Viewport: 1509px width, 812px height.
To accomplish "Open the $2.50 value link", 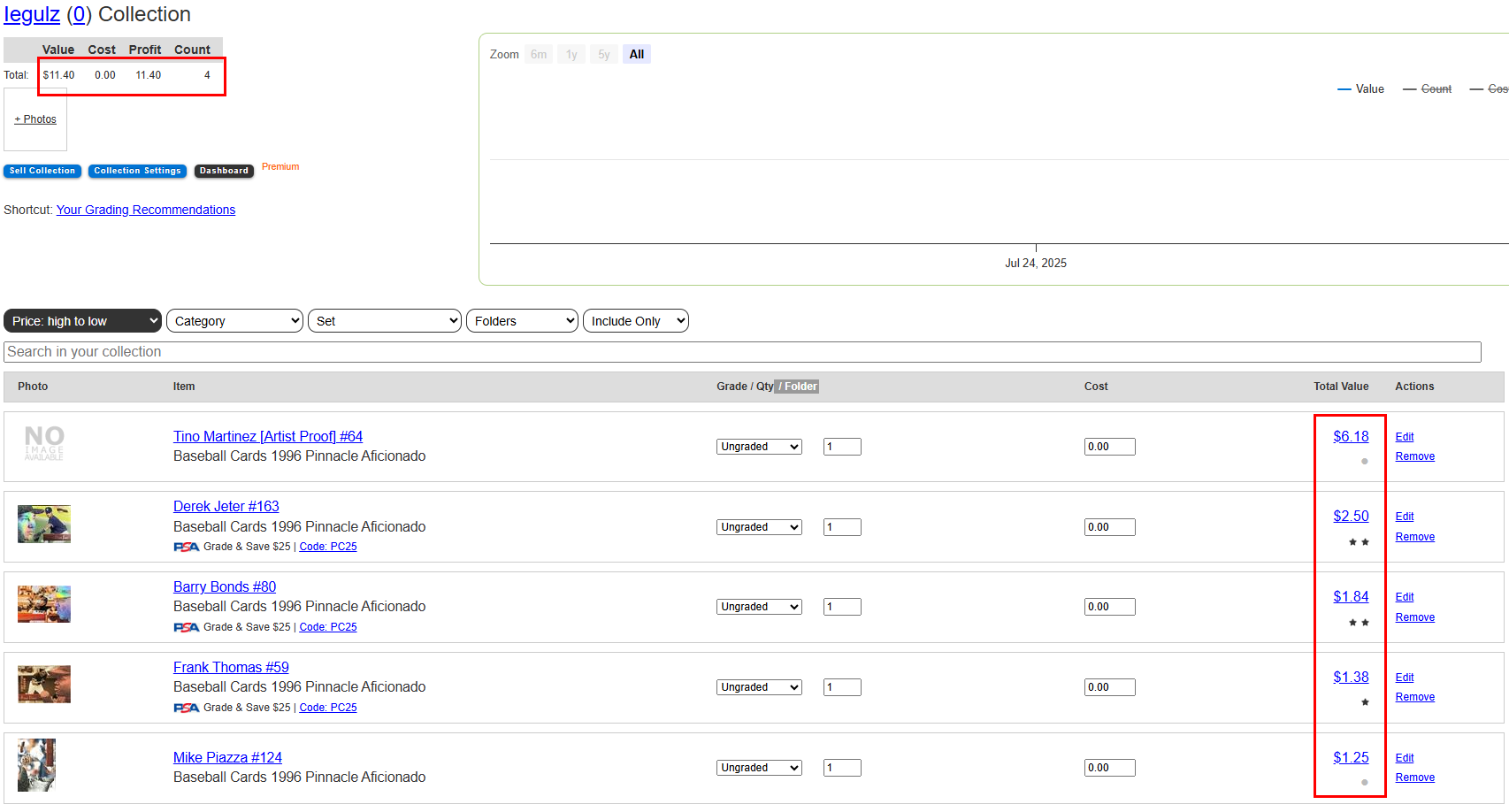I will click(x=1351, y=516).
